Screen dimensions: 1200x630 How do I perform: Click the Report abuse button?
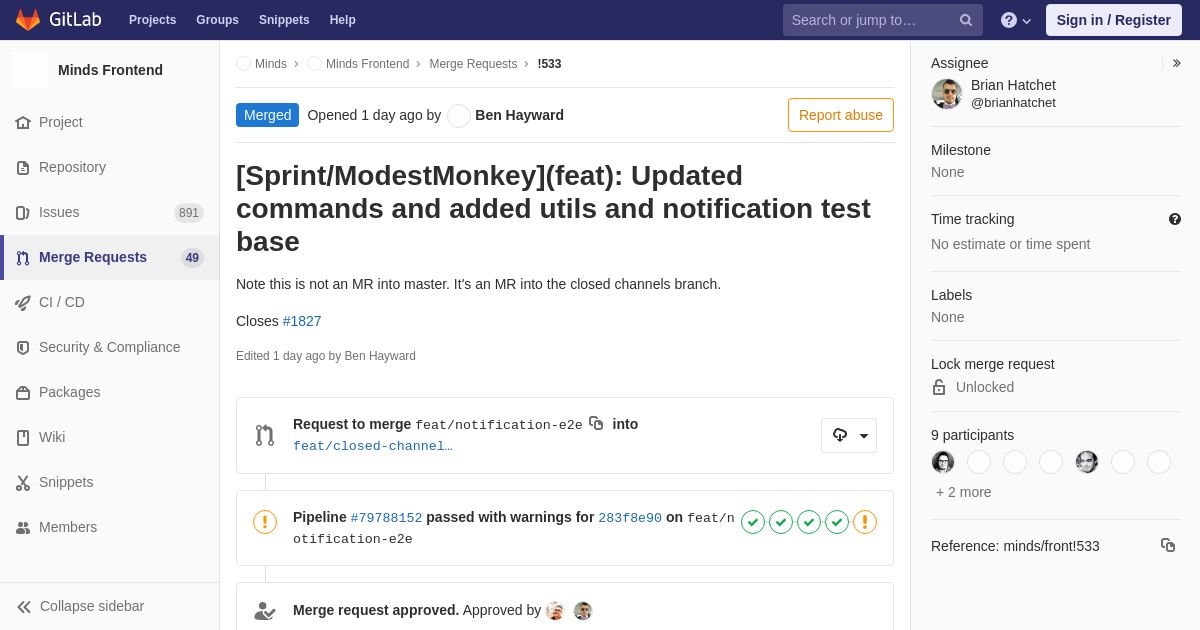[841, 115]
